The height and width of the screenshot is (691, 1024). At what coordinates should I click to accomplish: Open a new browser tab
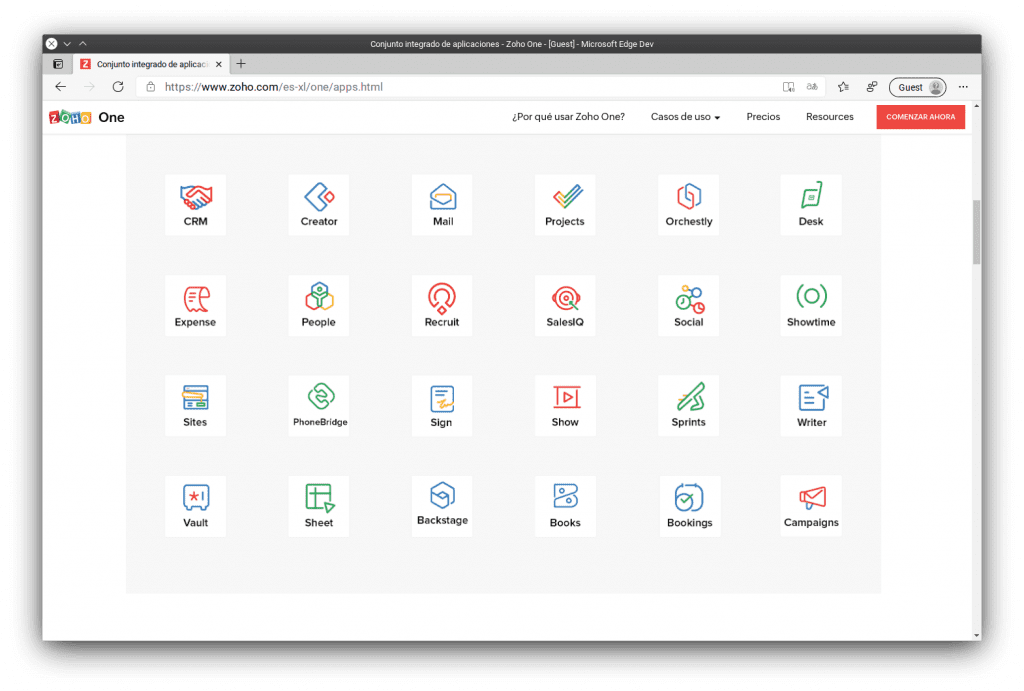pyautogui.click(x=241, y=64)
